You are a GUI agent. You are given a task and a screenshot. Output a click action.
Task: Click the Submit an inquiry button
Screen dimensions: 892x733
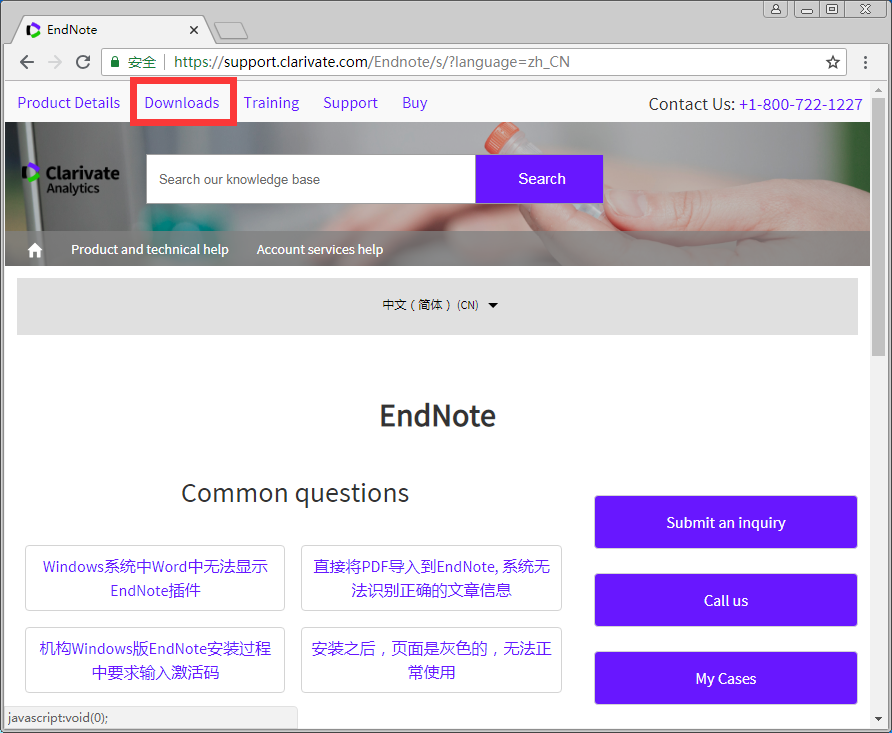tap(726, 522)
